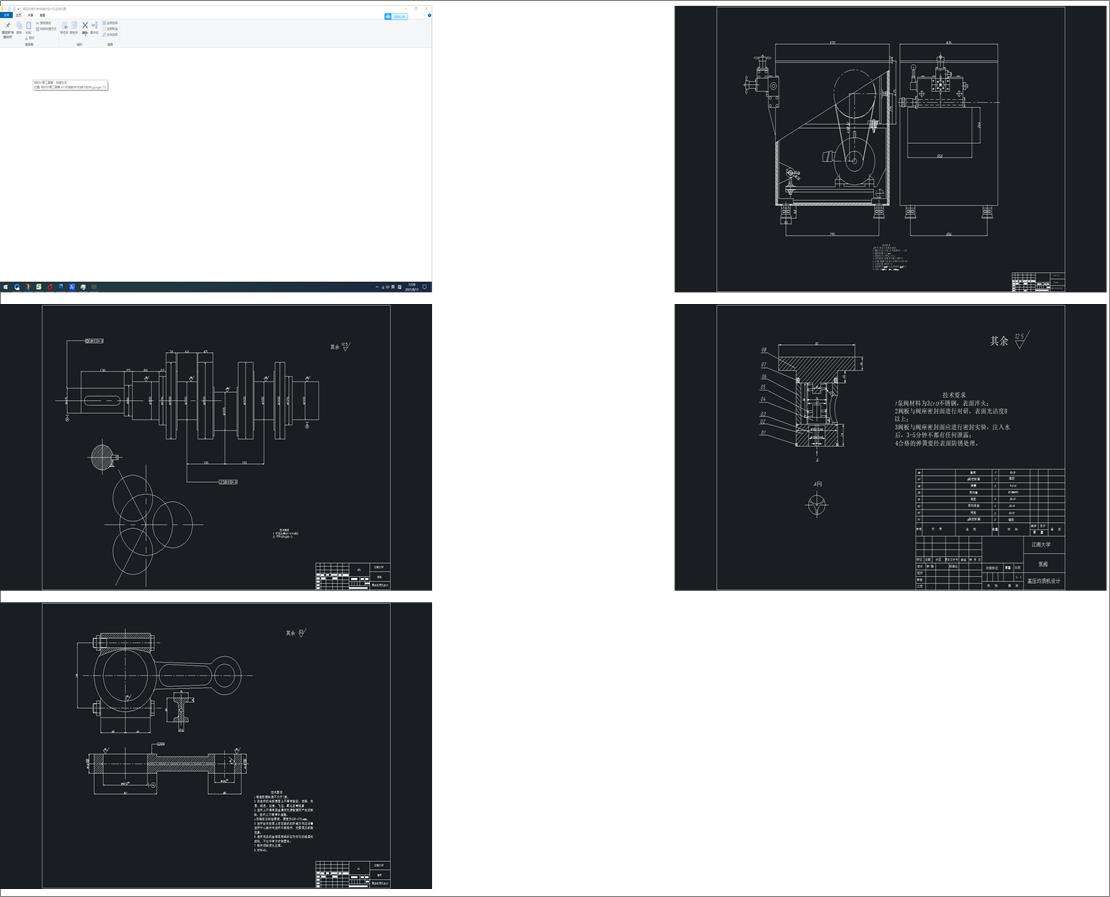This screenshot has height=897, width=1110.
Task: Click the Rename icon in ribbon
Action: [x=94, y=28]
